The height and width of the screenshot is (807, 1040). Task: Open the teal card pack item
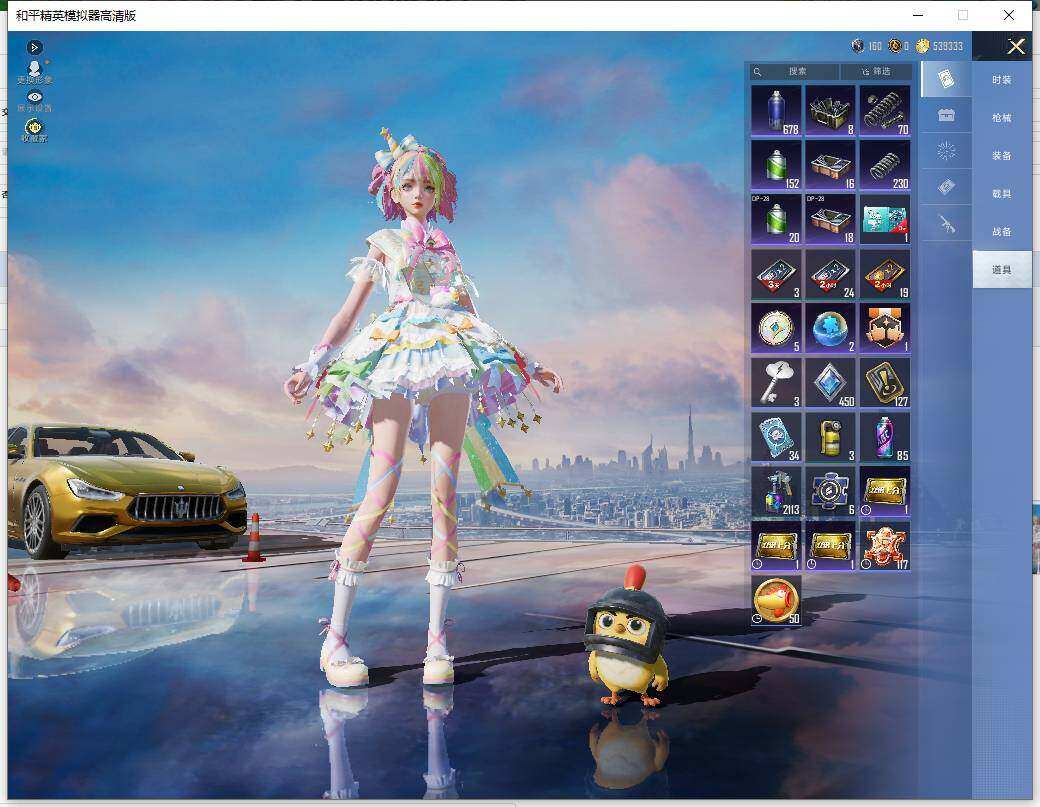click(x=885, y=219)
